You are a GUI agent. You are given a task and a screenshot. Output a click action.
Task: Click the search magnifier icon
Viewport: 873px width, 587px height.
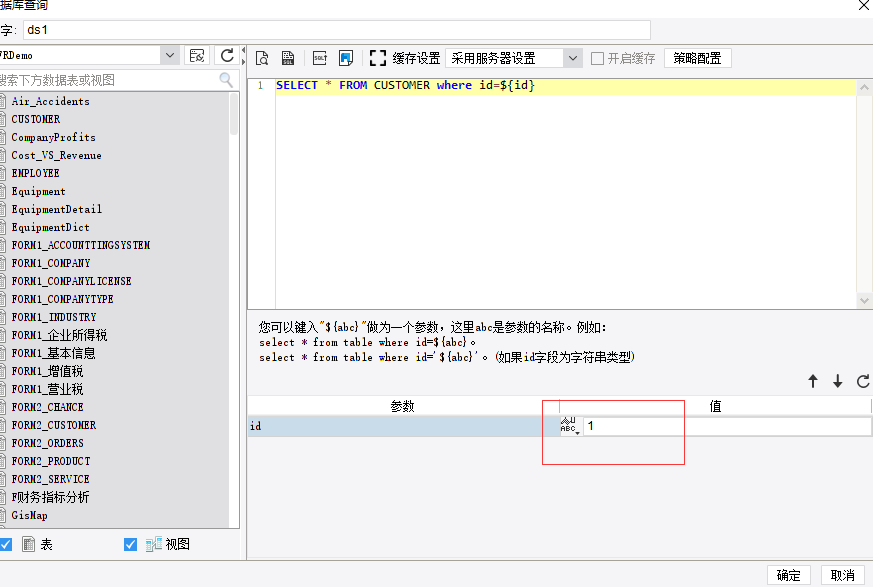pos(226,80)
